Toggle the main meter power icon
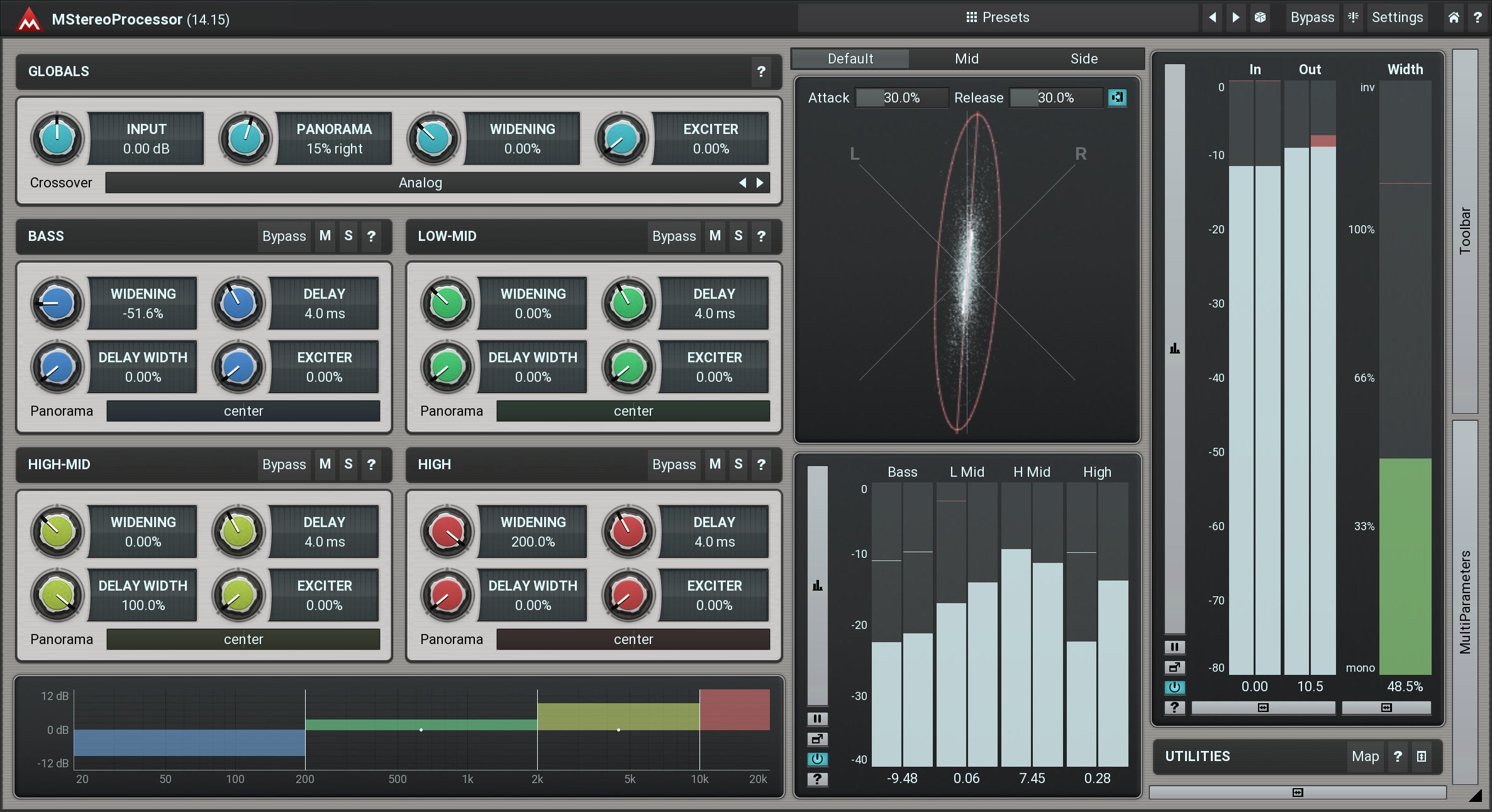The image size is (1492, 812). coord(1174,687)
